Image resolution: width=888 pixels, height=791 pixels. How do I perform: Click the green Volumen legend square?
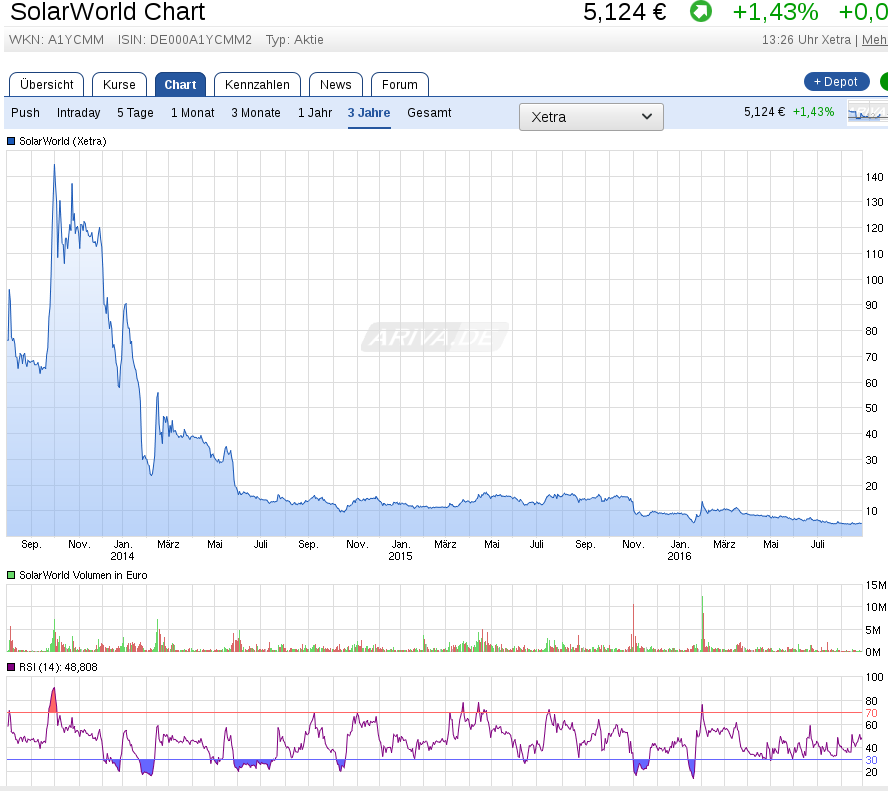pyautogui.click(x=11, y=575)
